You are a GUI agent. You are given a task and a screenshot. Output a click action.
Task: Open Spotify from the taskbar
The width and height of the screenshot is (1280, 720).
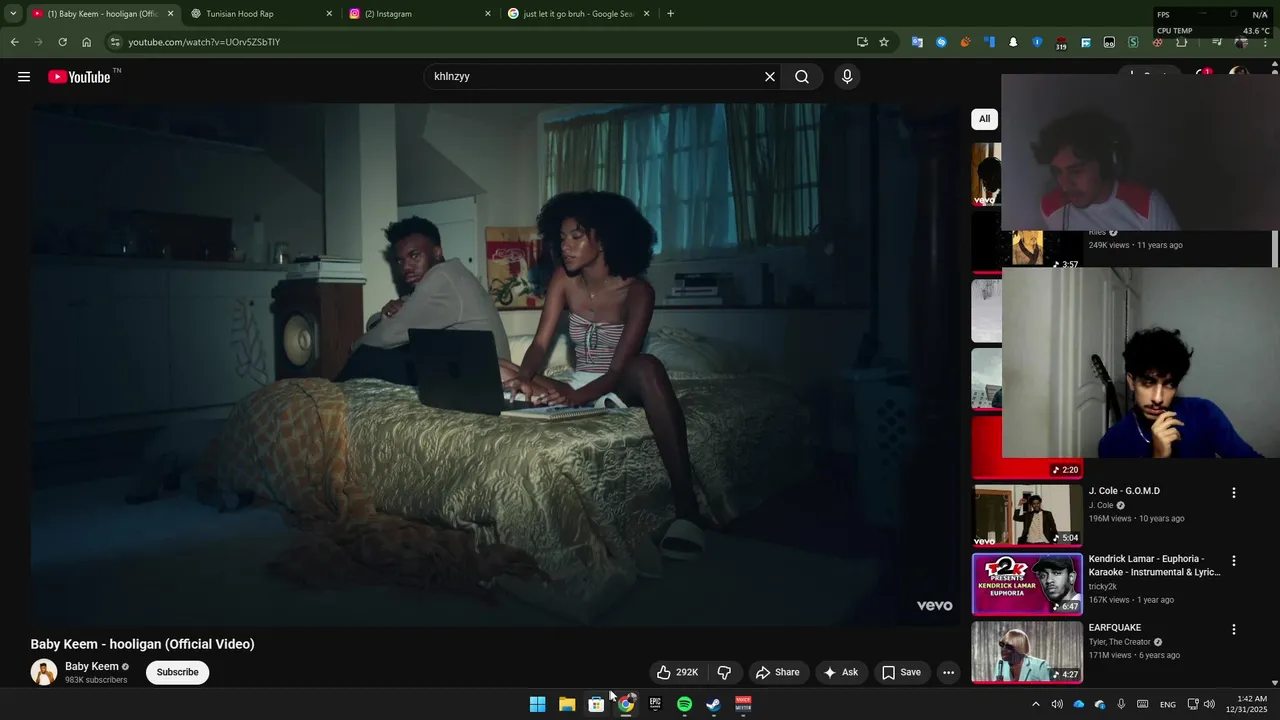pyautogui.click(x=684, y=704)
